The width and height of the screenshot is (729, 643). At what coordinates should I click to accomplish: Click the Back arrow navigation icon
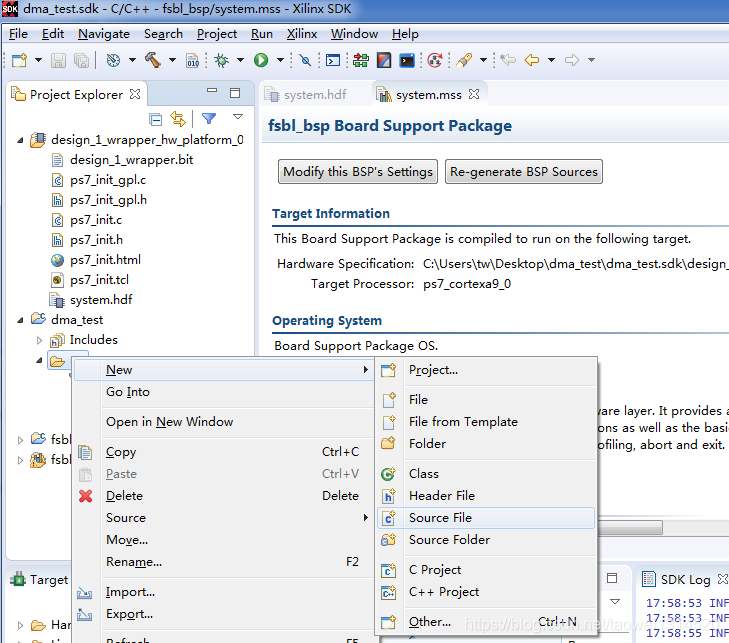click(x=532, y=60)
